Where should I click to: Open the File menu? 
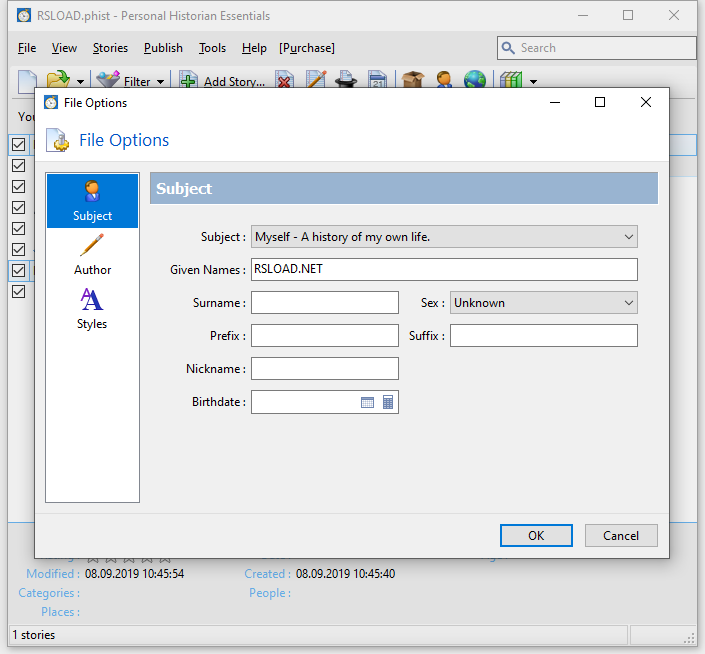pos(27,48)
